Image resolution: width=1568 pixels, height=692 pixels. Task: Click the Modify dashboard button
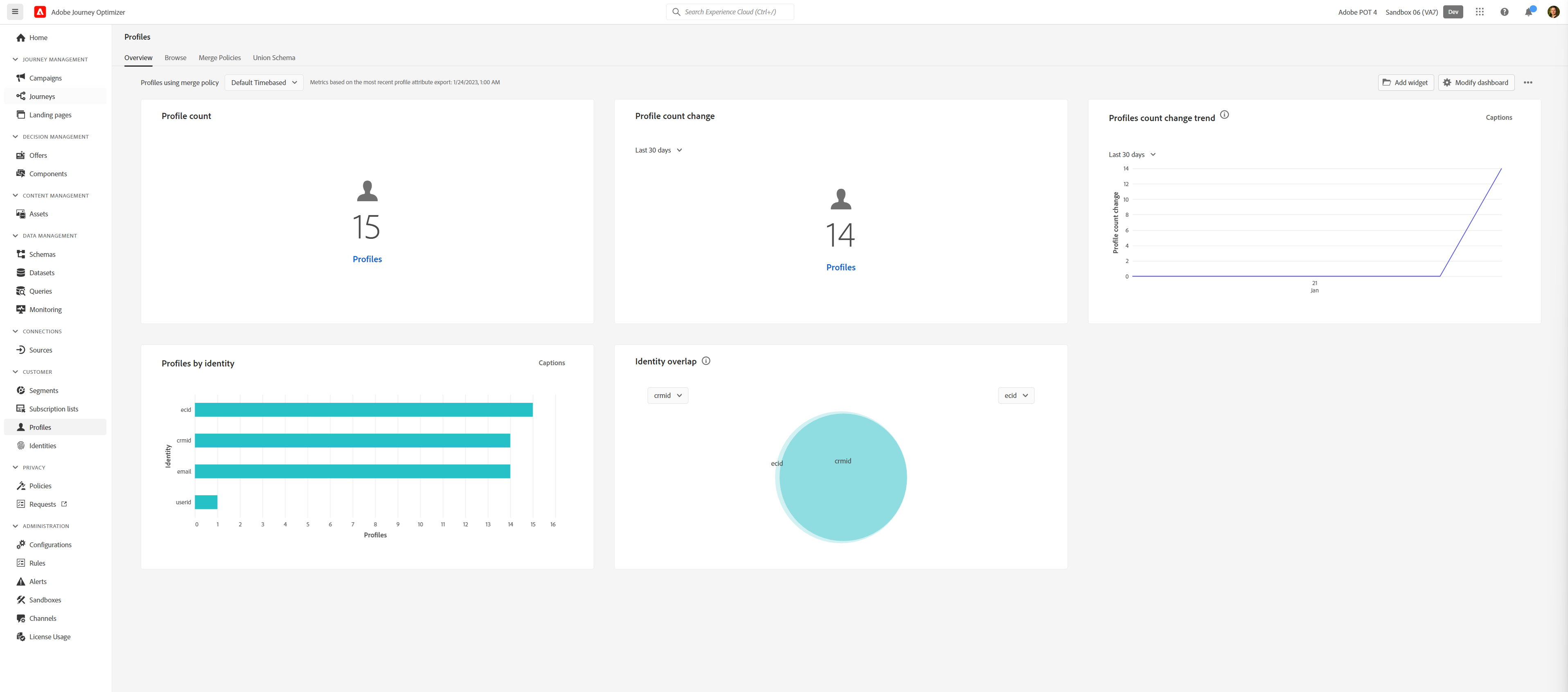pyautogui.click(x=1476, y=83)
